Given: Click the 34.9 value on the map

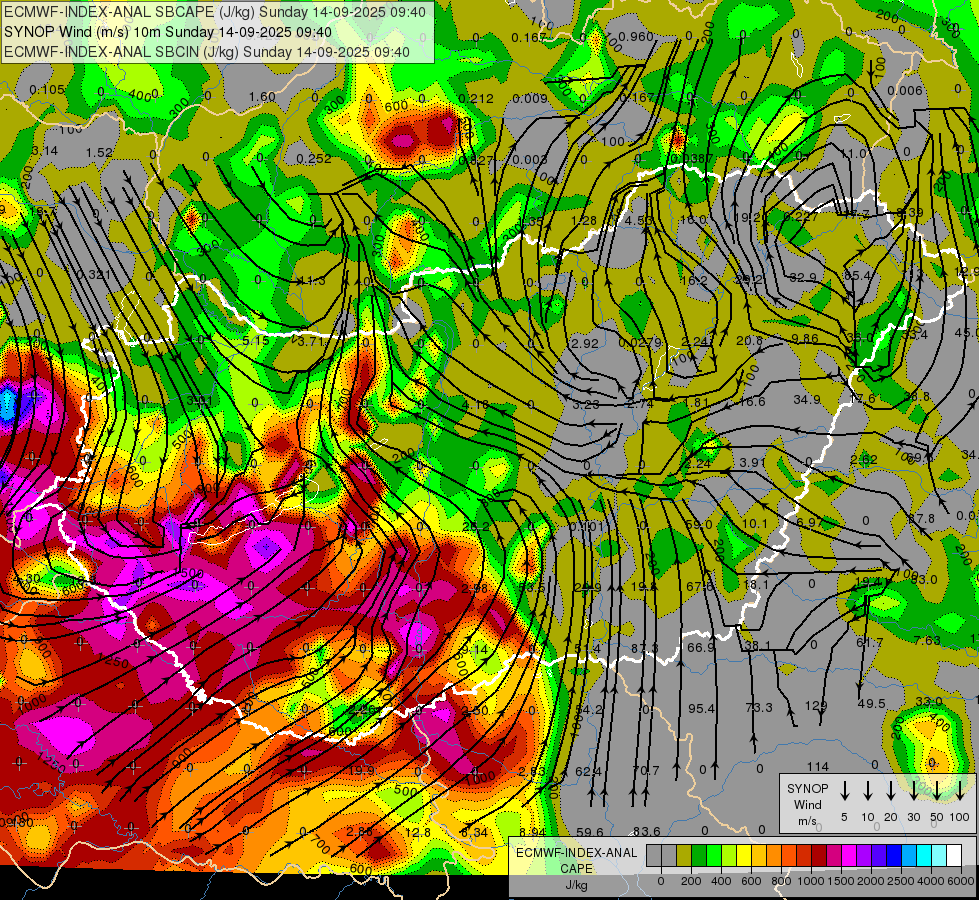Looking at the screenshot, I should coord(807,399).
